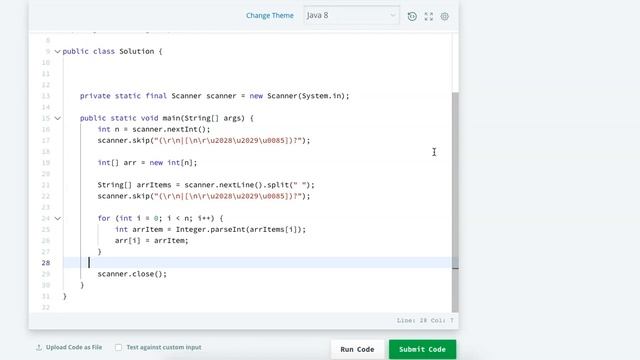Click the Test against custom input label
The image size is (640, 360).
pos(164,347)
